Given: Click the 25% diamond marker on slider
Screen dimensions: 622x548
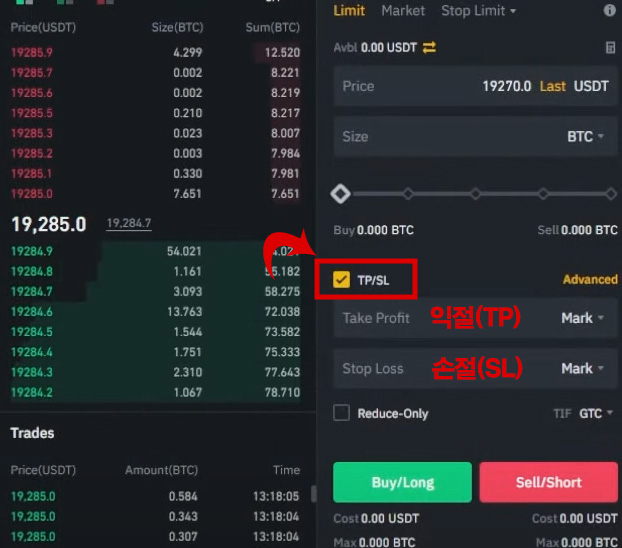Looking at the screenshot, I should coord(408,193).
